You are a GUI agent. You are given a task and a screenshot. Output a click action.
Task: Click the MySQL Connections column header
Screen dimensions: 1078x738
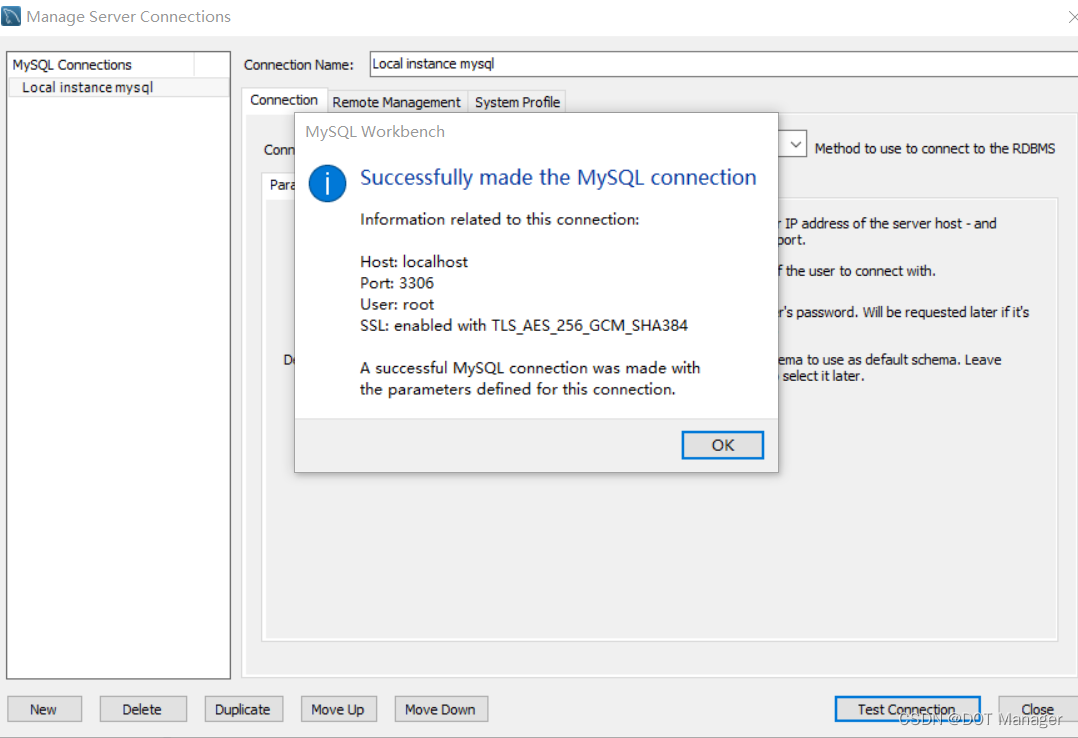click(102, 65)
